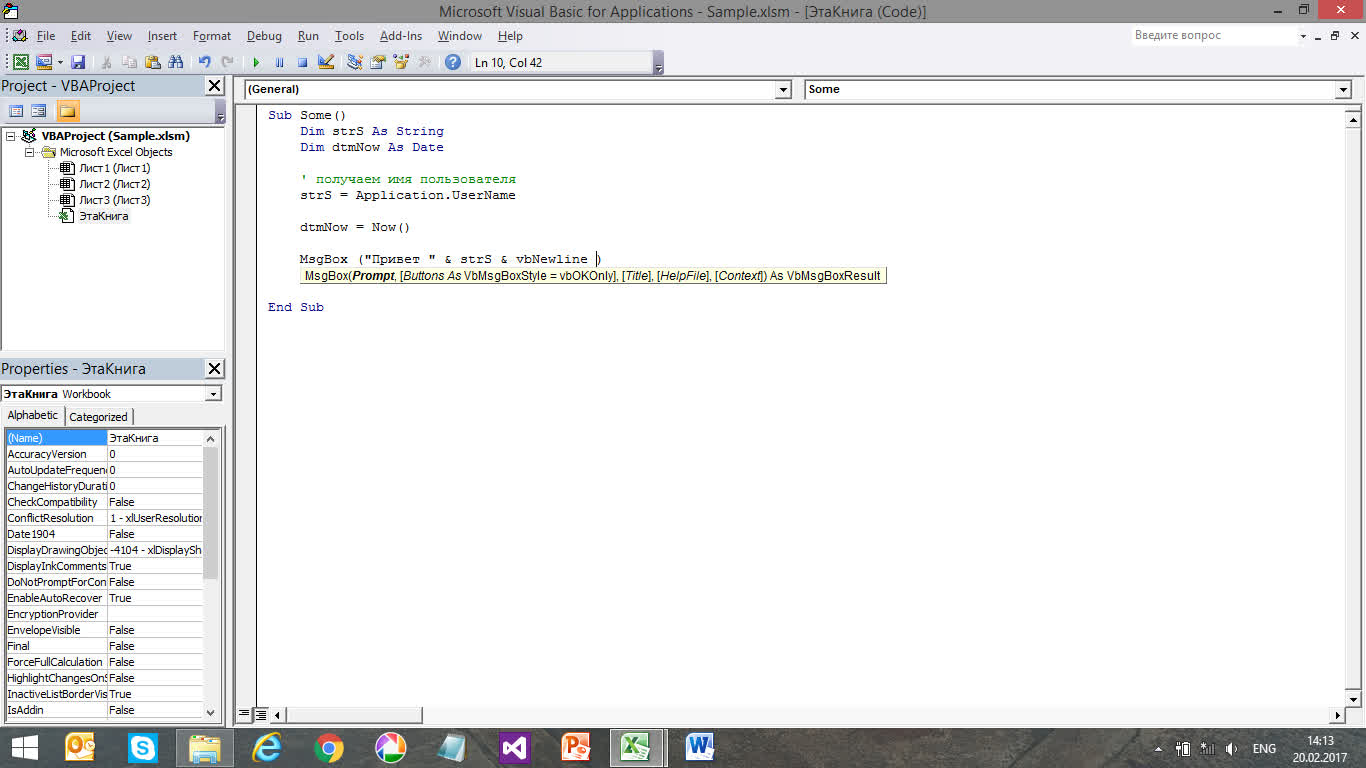This screenshot has width=1366, height=768.
Task: Click the CheckCompatibility property value False
Action: (155, 502)
